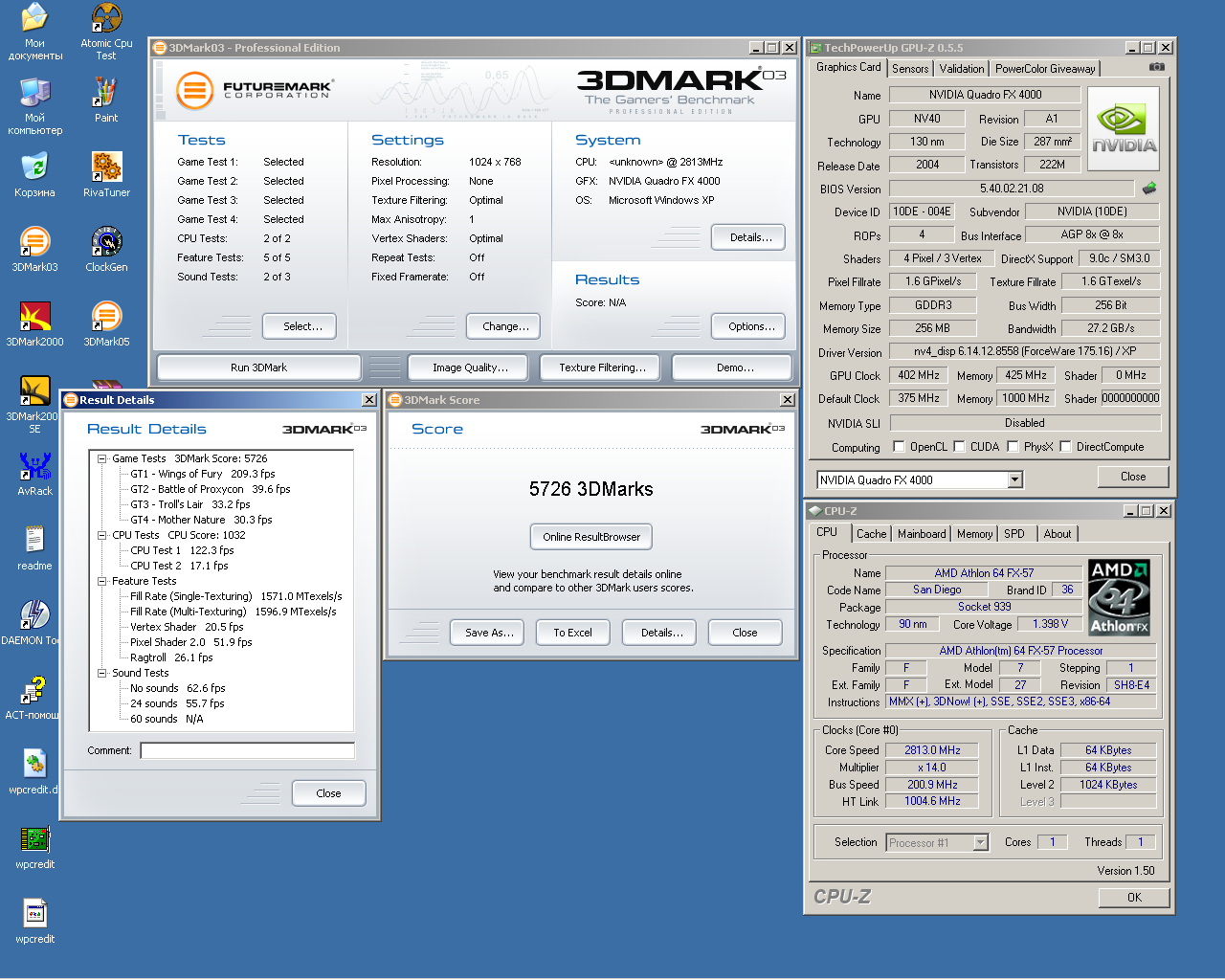Launch the 3DMark03 desktop shortcut
Viewport: 1225px width, 980px height.
(34, 249)
